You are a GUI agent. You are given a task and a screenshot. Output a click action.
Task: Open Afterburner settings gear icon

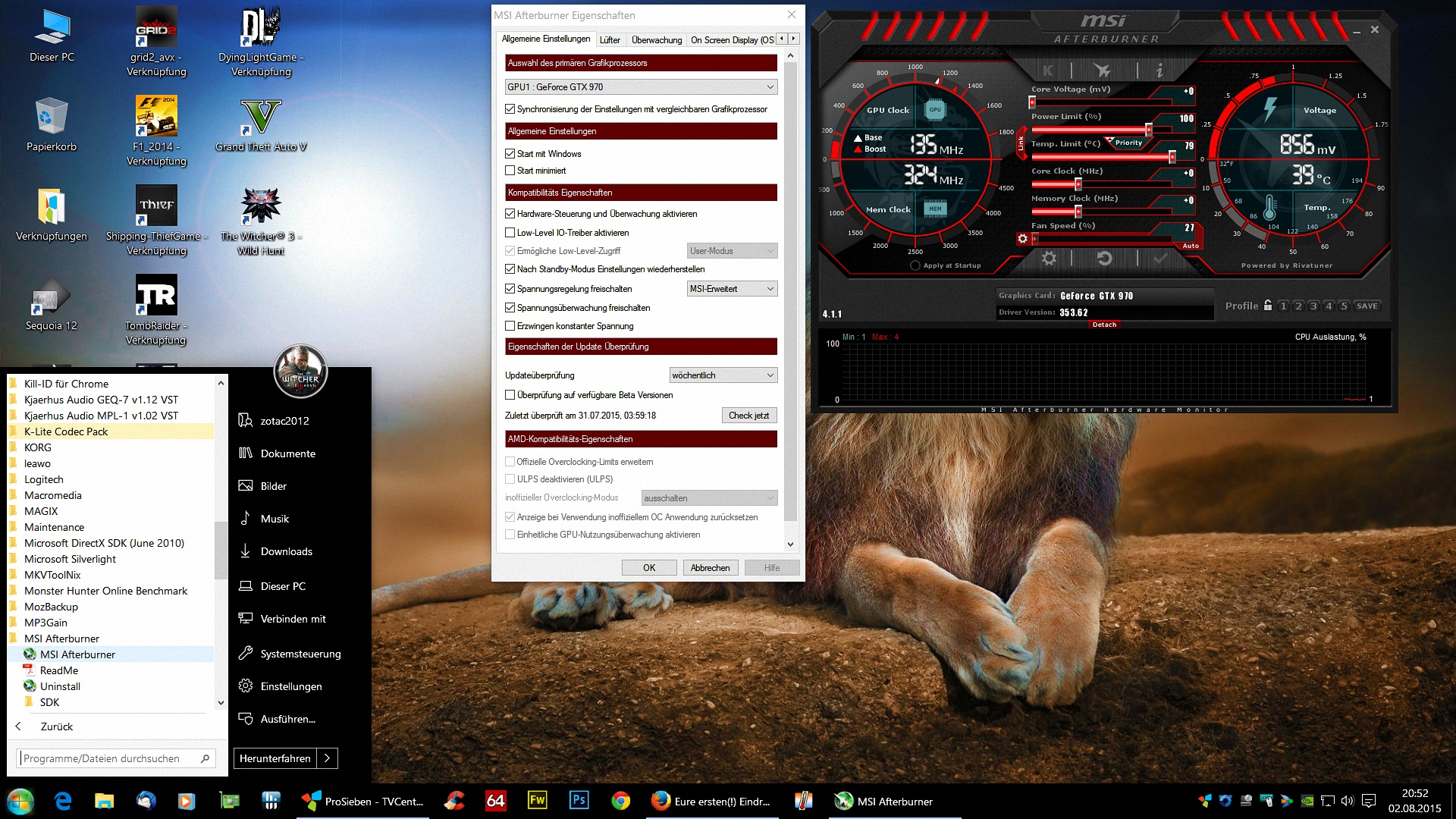coord(1049,259)
